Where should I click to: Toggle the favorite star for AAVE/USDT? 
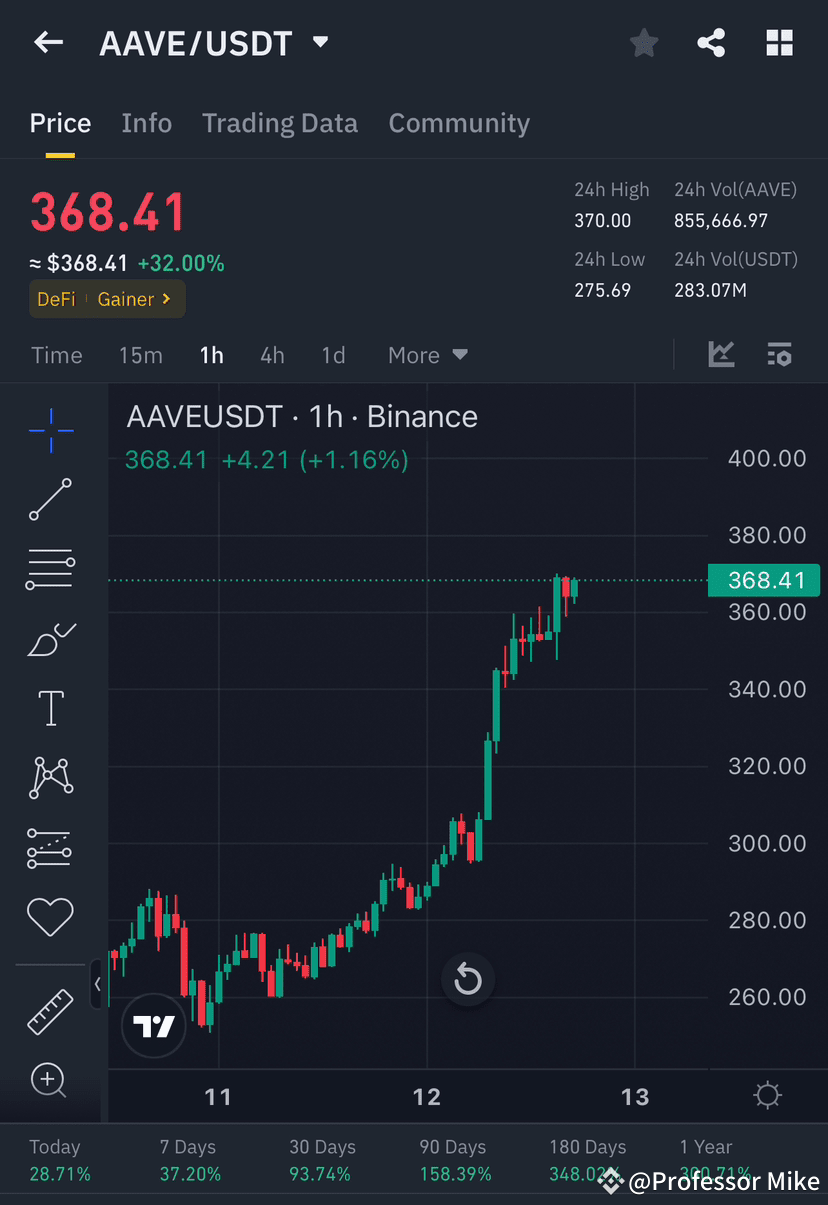click(x=643, y=42)
